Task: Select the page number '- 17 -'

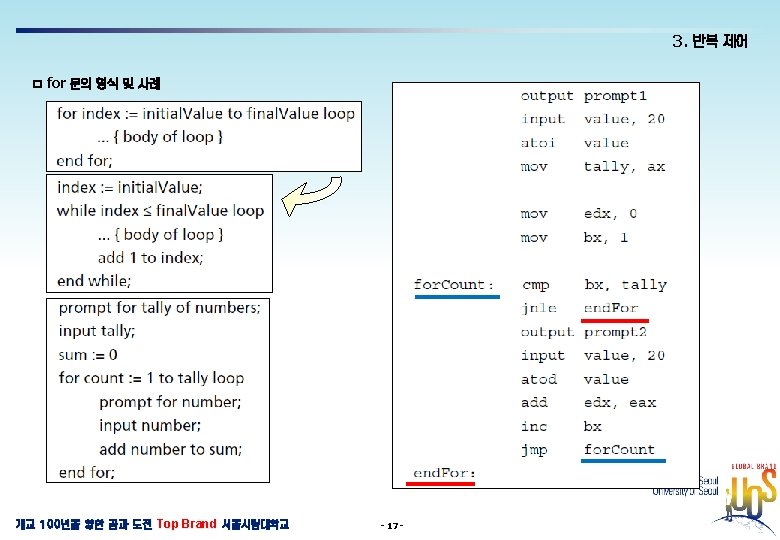Action: pyautogui.click(x=391, y=526)
